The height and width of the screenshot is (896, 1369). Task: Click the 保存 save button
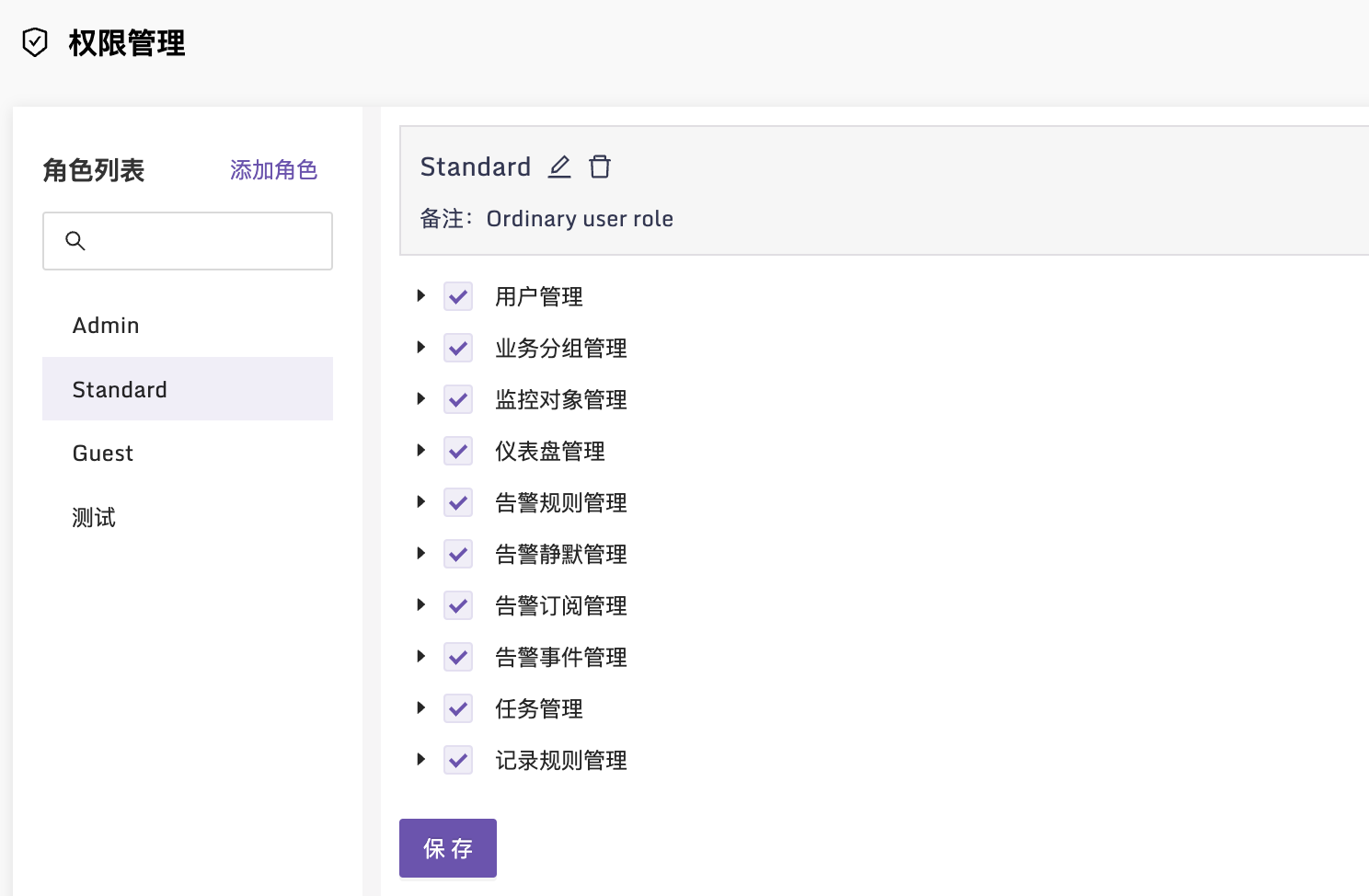point(448,848)
